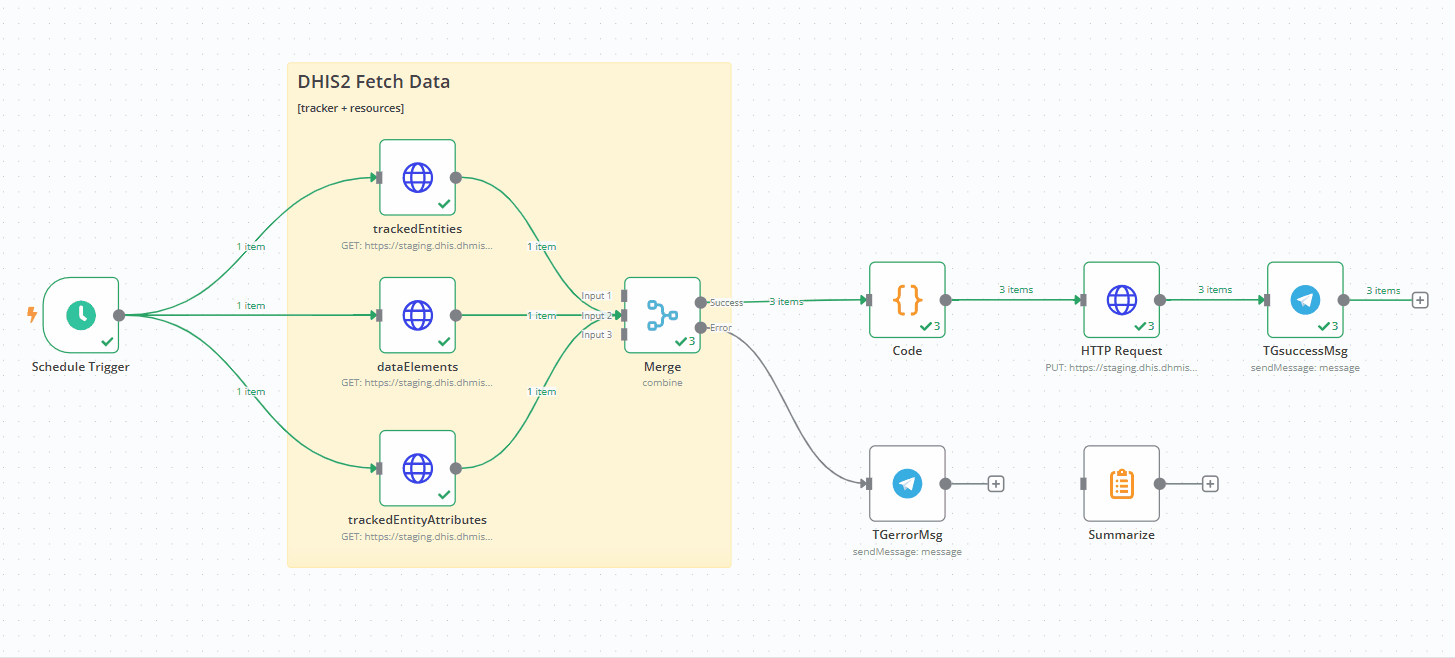Click the Merge Error output connector

pos(700,327)
